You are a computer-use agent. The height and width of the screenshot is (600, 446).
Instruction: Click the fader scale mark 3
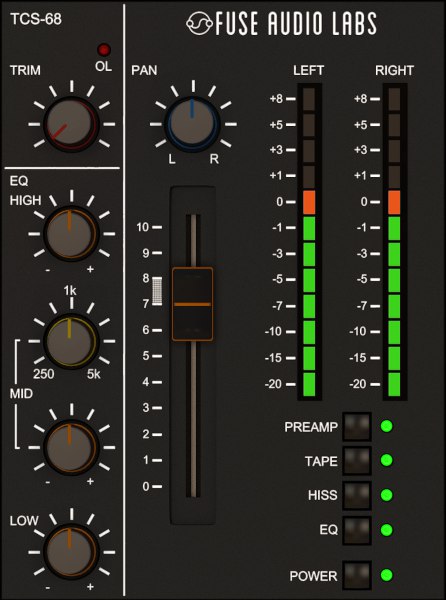[x=152, y=408]
